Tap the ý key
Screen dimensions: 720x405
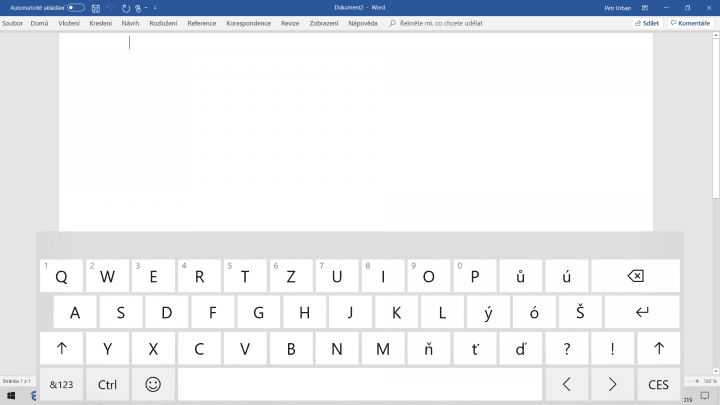(x=488, y=312)
